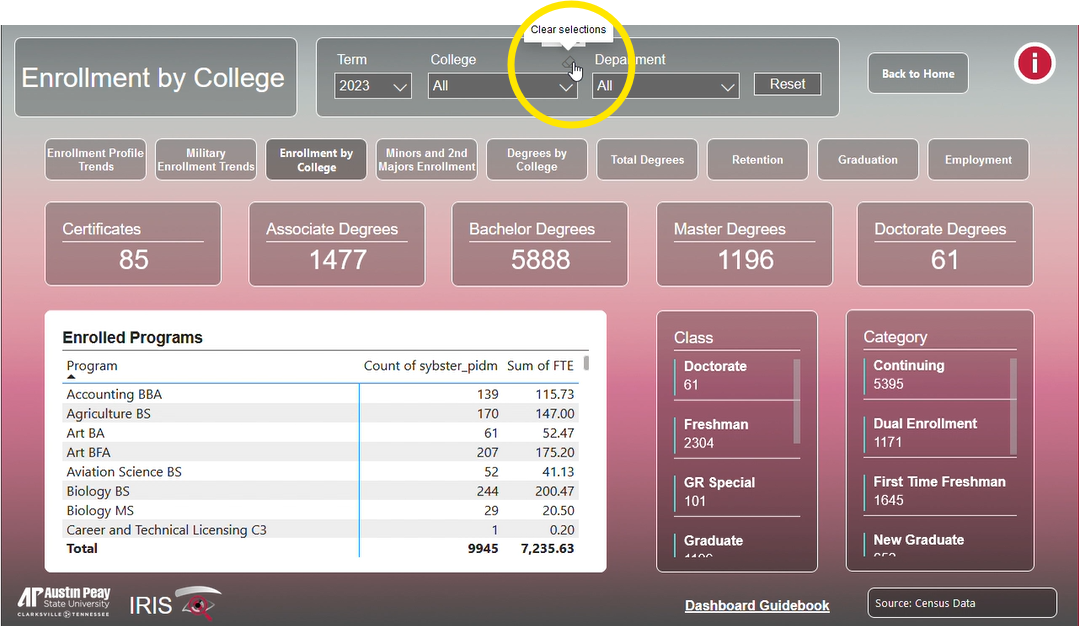Select the Freshman class filter

(x=735, y=433)
